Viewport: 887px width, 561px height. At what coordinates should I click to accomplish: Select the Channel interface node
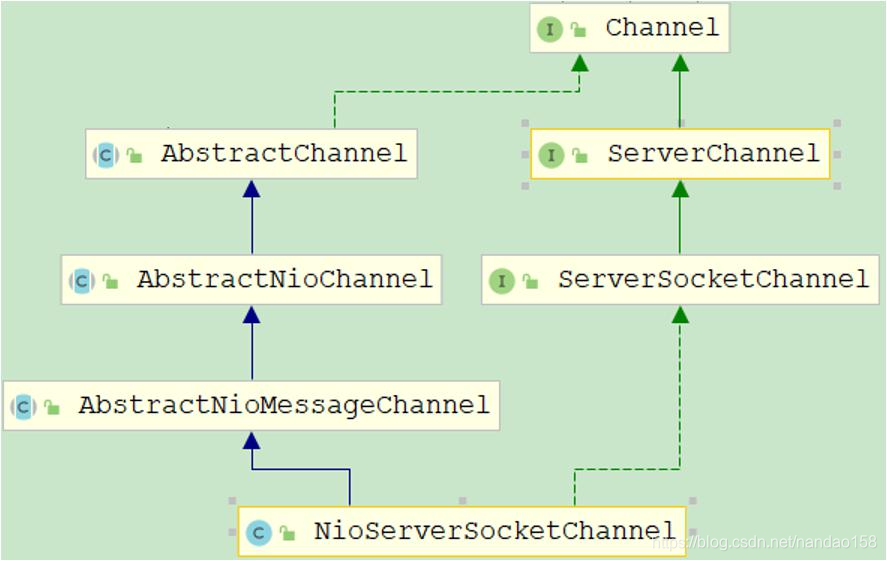[x=630, y=28]
